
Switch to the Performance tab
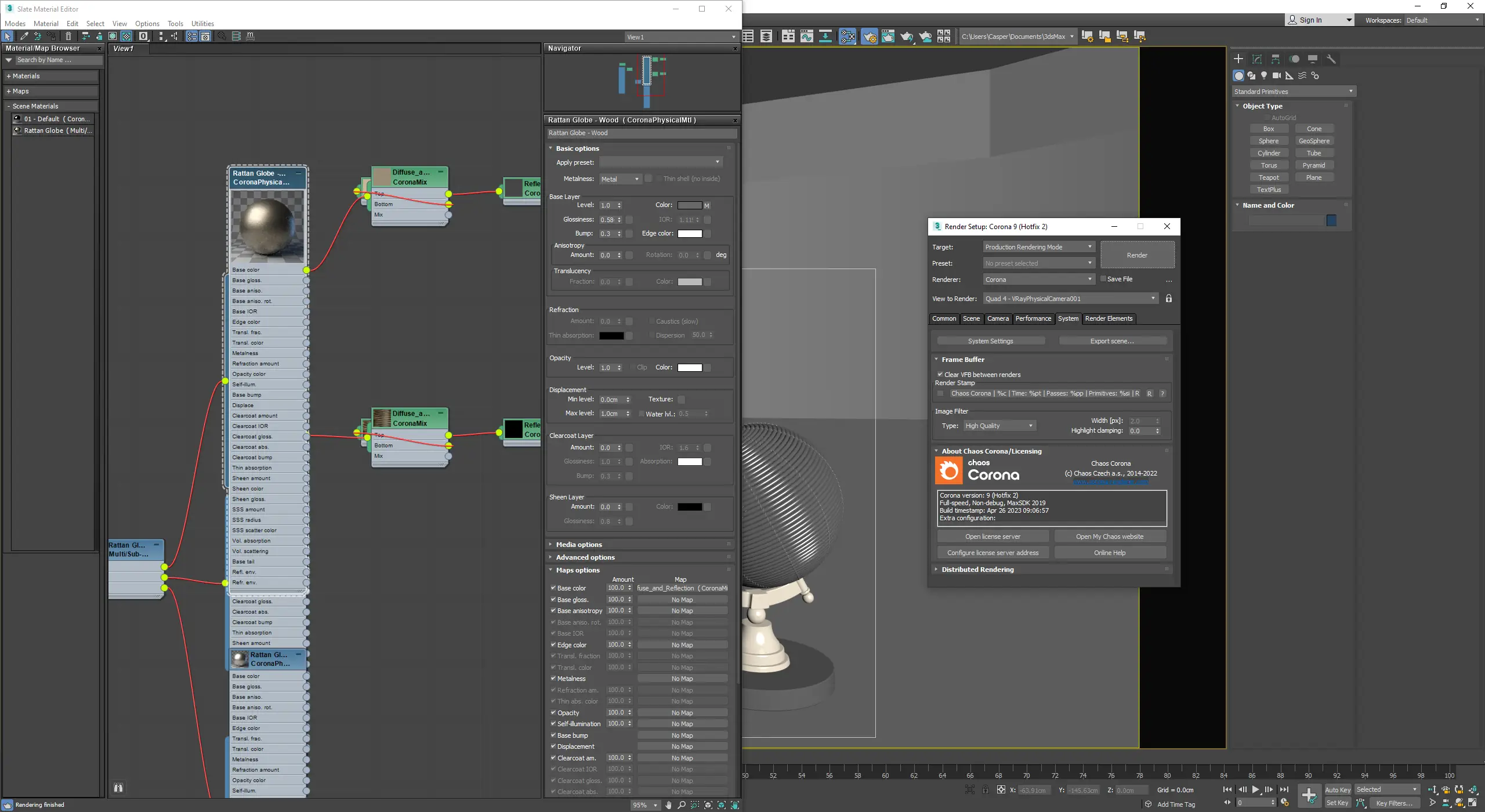1033,318
